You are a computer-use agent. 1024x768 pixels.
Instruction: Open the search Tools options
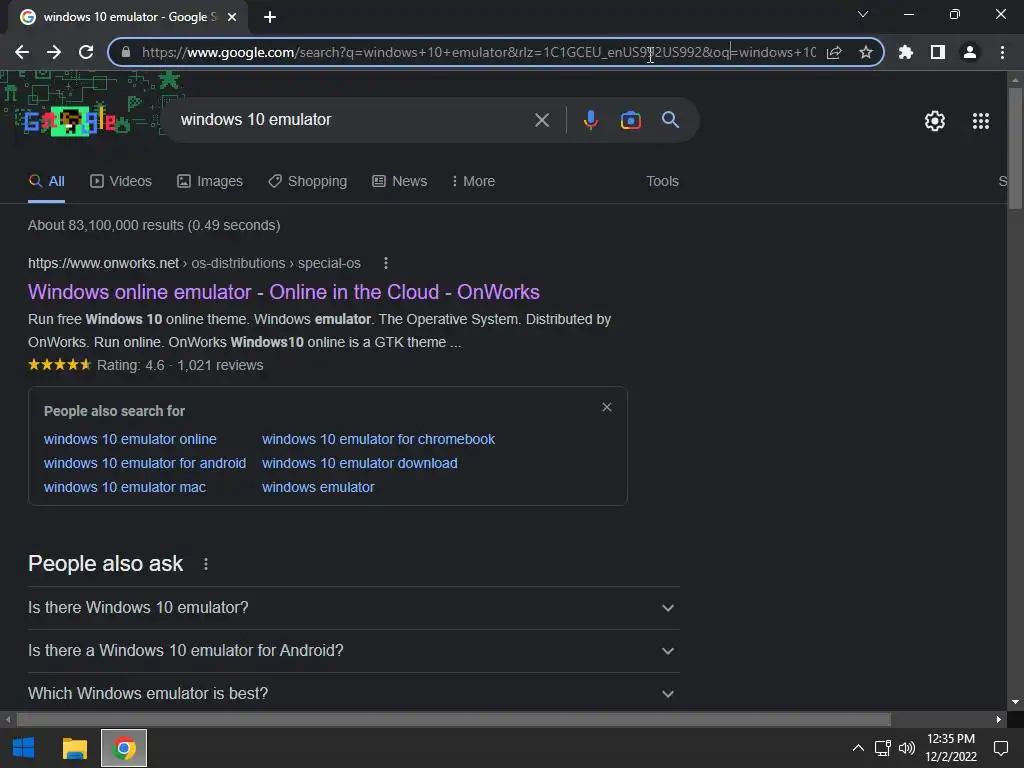pos(662,182)
